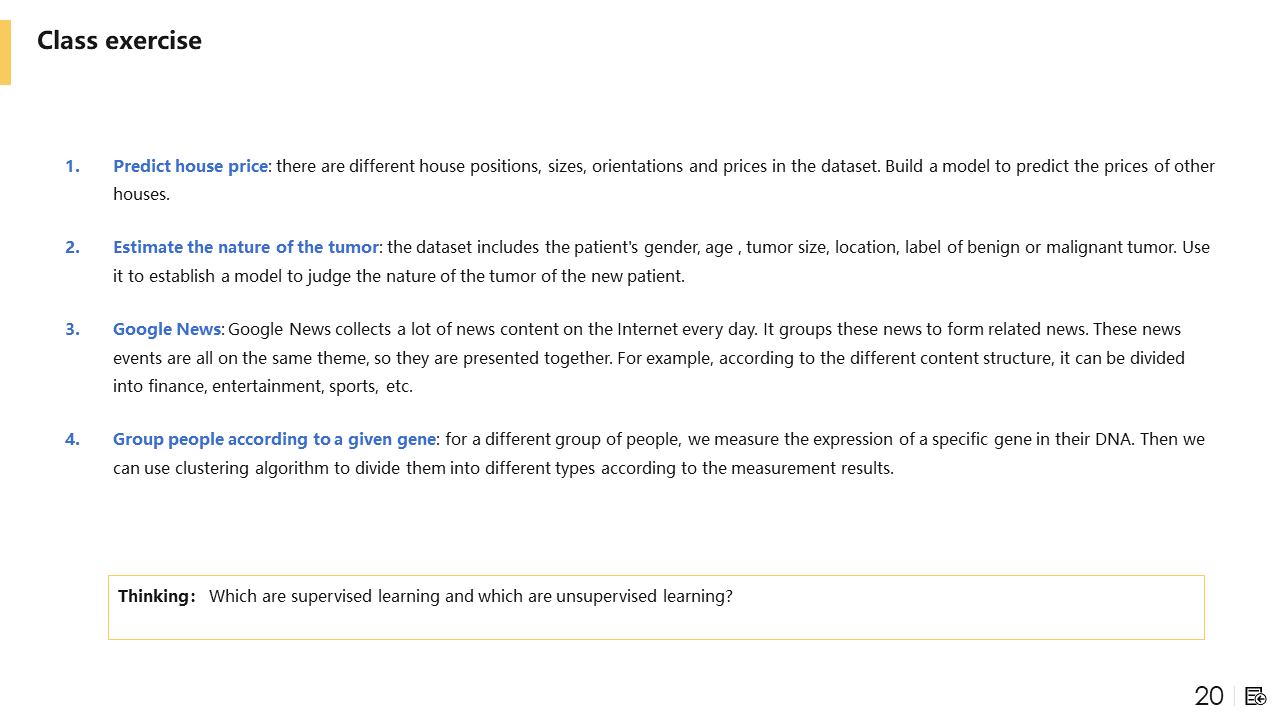Image resolution: width=1280 pixels, height=720 pixels.
Task: Click the blue "Google News" heading
Action: coord(166,329)
